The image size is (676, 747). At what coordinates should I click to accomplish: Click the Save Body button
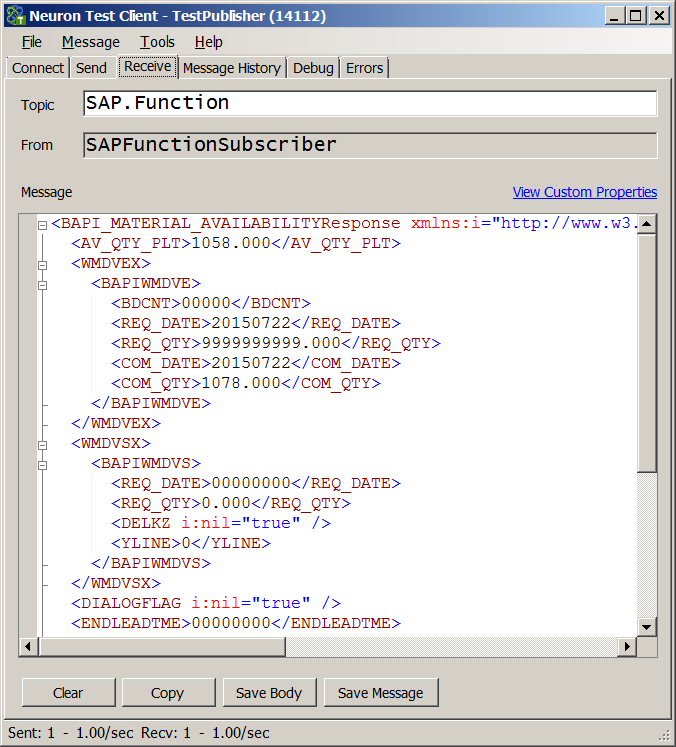click(269, 692)
